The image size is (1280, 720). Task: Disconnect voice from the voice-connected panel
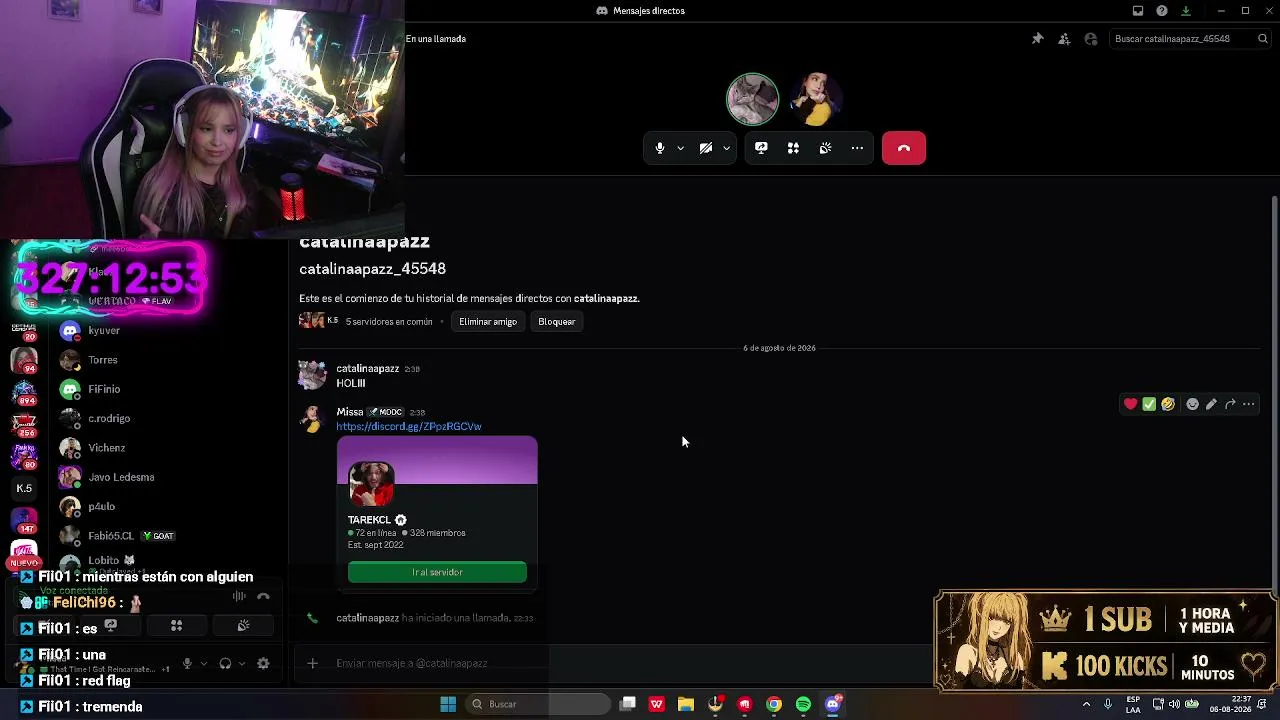263,596
